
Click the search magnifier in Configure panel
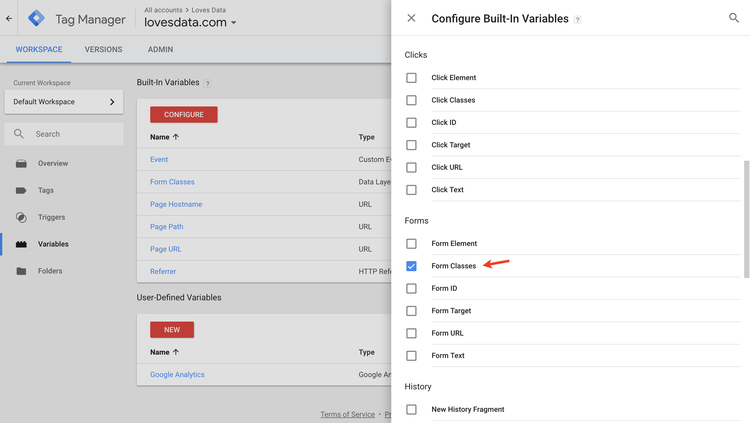pyautogui.click(x=733, y=18)
